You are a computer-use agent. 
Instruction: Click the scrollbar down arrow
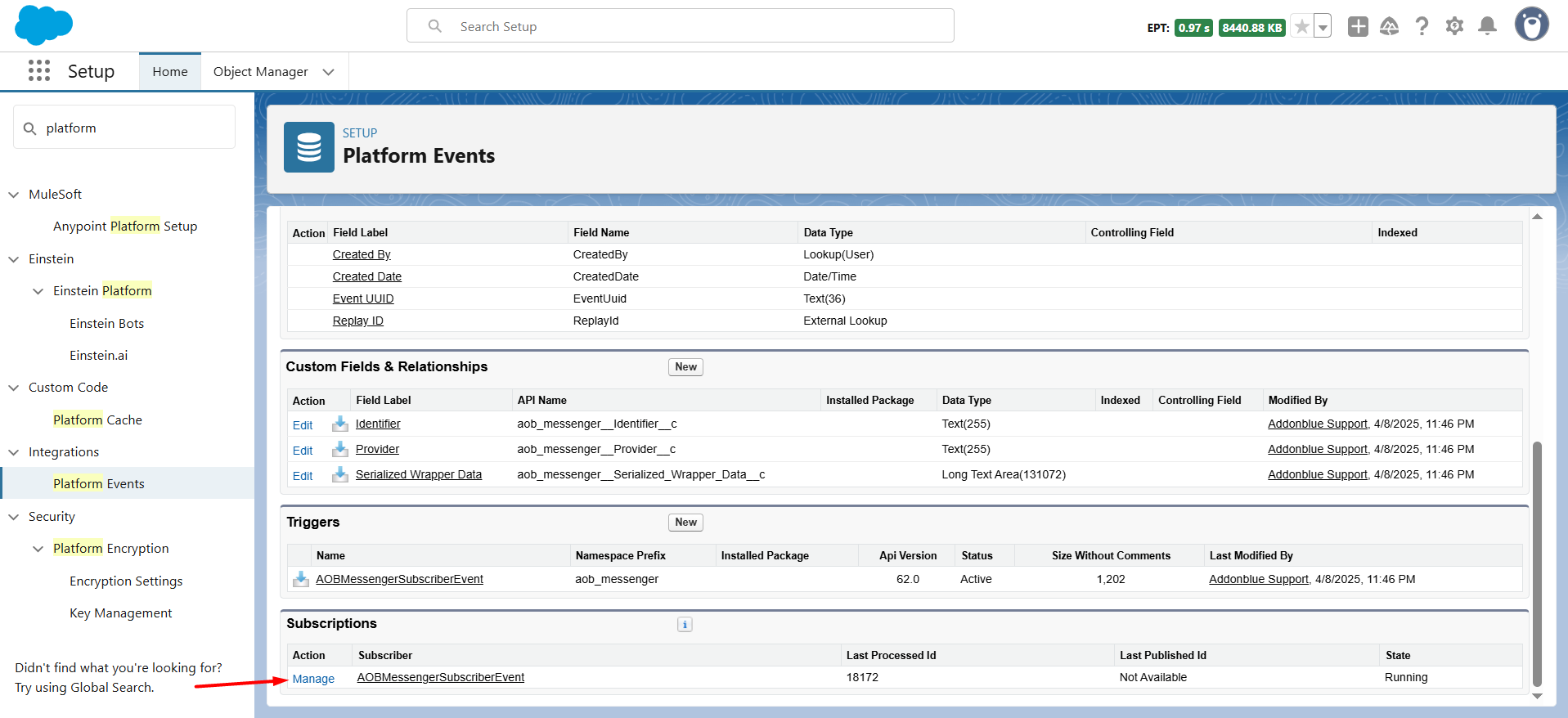click(1537, 697)
